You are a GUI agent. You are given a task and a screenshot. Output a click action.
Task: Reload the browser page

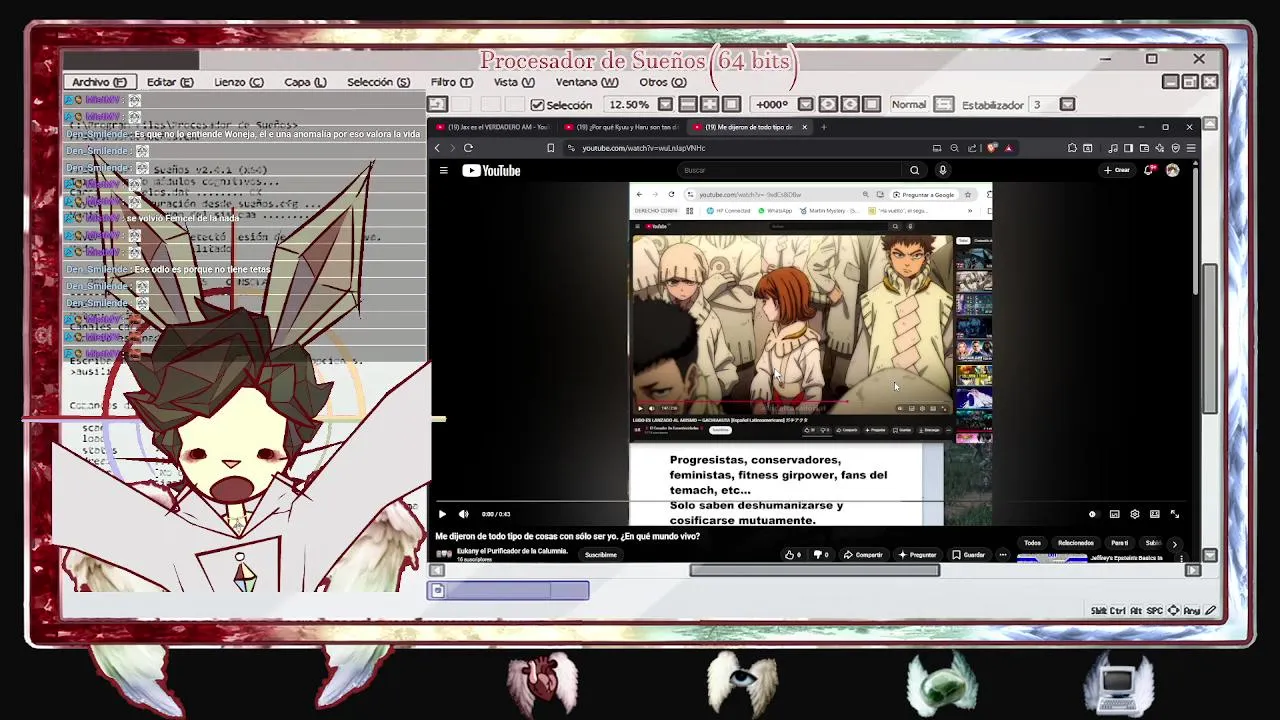coord(468,148)
